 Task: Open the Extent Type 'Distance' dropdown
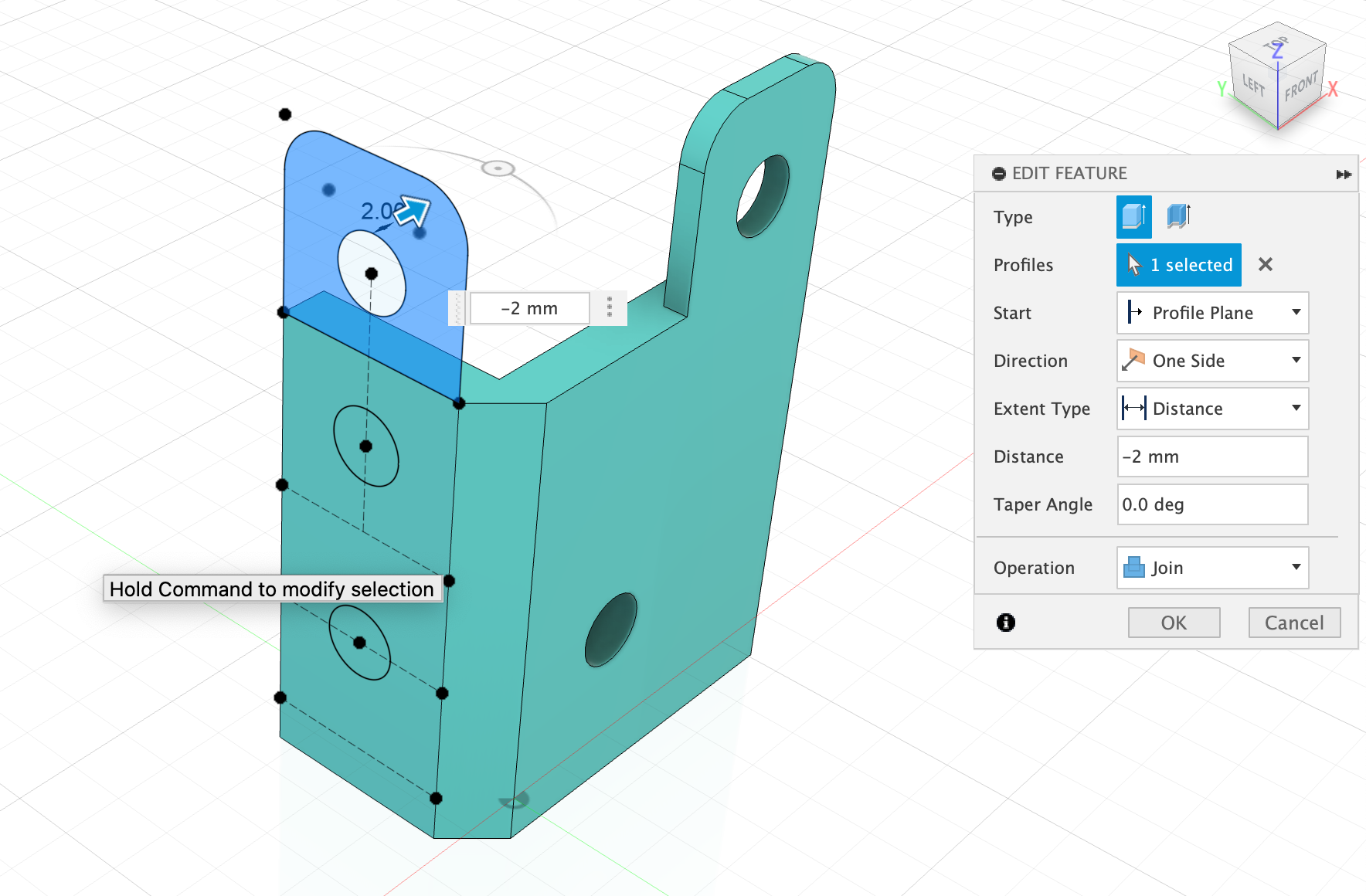tap(1212, 409)
